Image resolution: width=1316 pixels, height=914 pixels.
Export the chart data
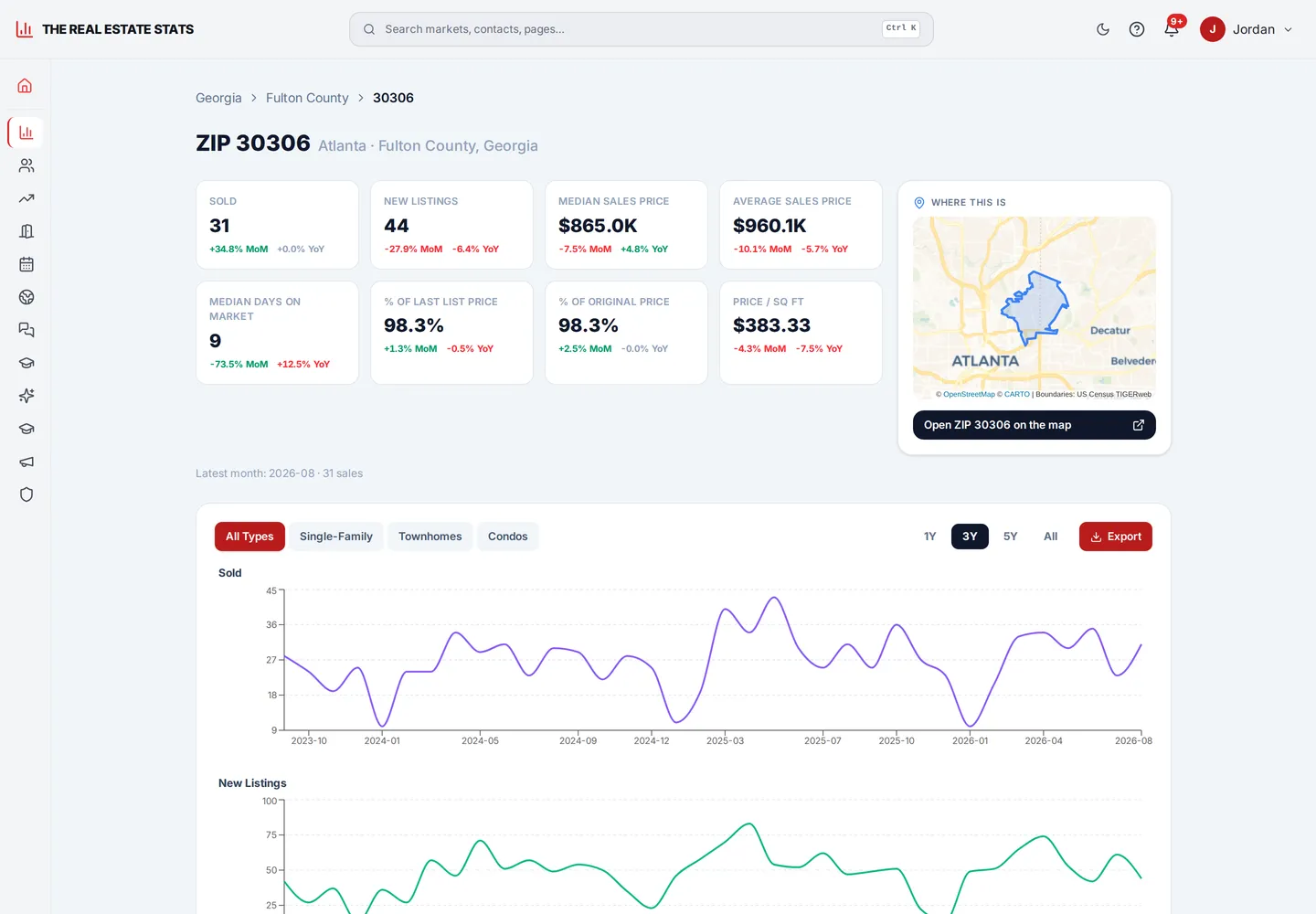click(1116, 537)
